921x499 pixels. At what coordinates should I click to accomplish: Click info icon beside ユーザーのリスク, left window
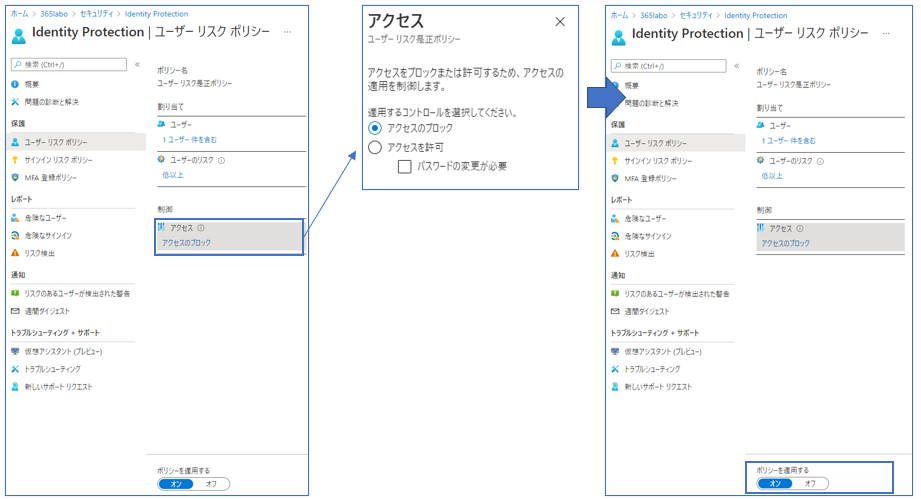pos(221,160)
